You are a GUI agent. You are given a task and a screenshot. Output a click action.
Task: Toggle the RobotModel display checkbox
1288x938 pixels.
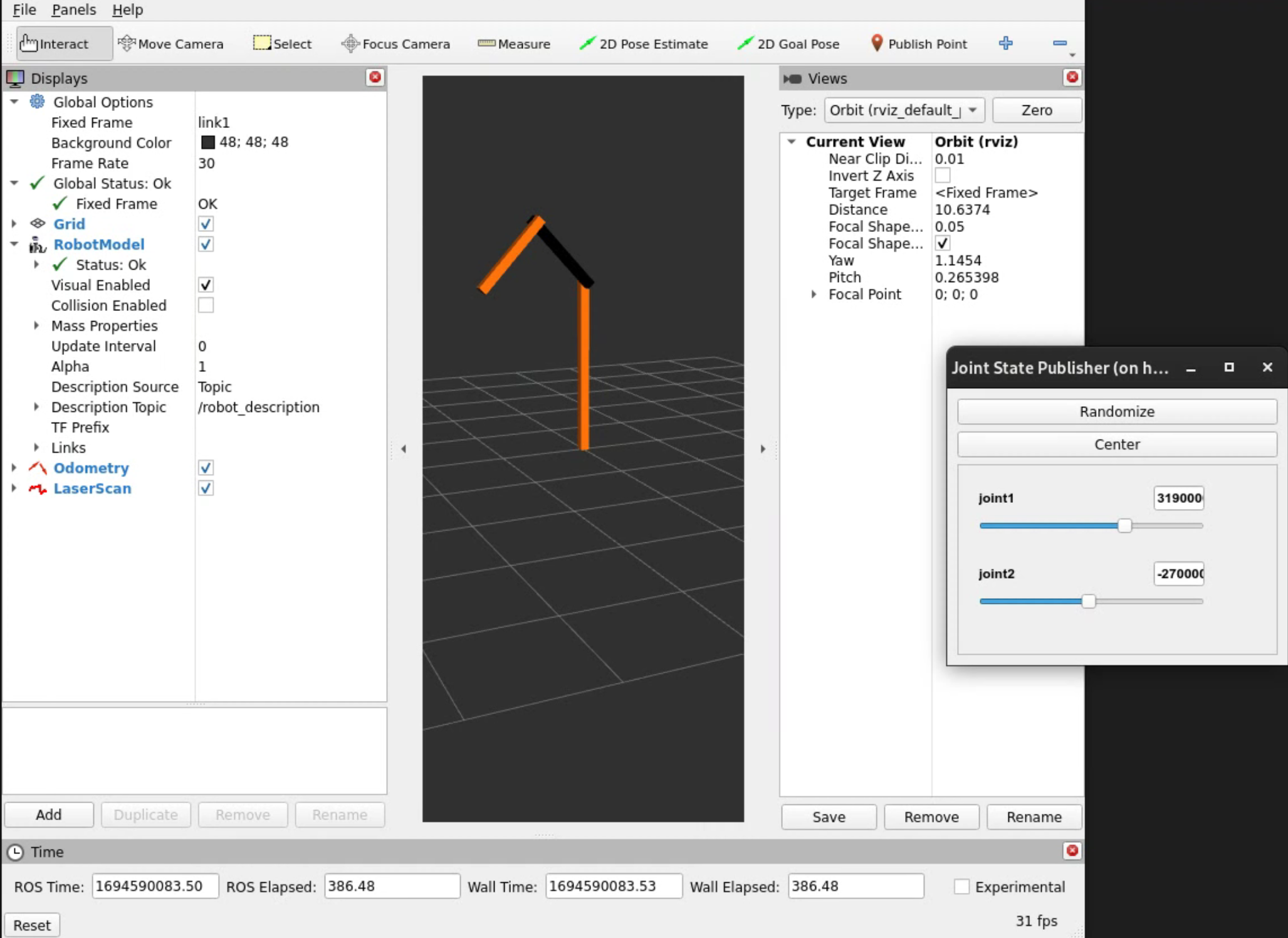(206, 244)
